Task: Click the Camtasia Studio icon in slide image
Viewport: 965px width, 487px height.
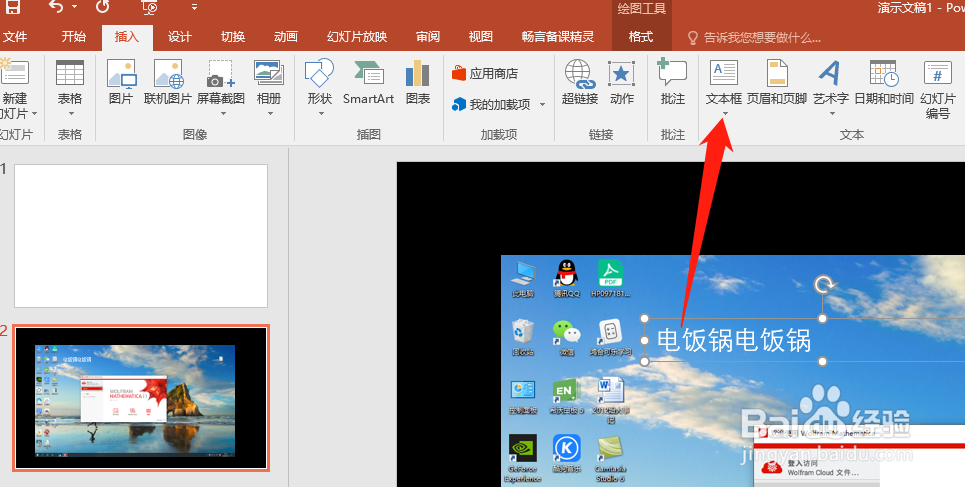Action: pos(611,449)
